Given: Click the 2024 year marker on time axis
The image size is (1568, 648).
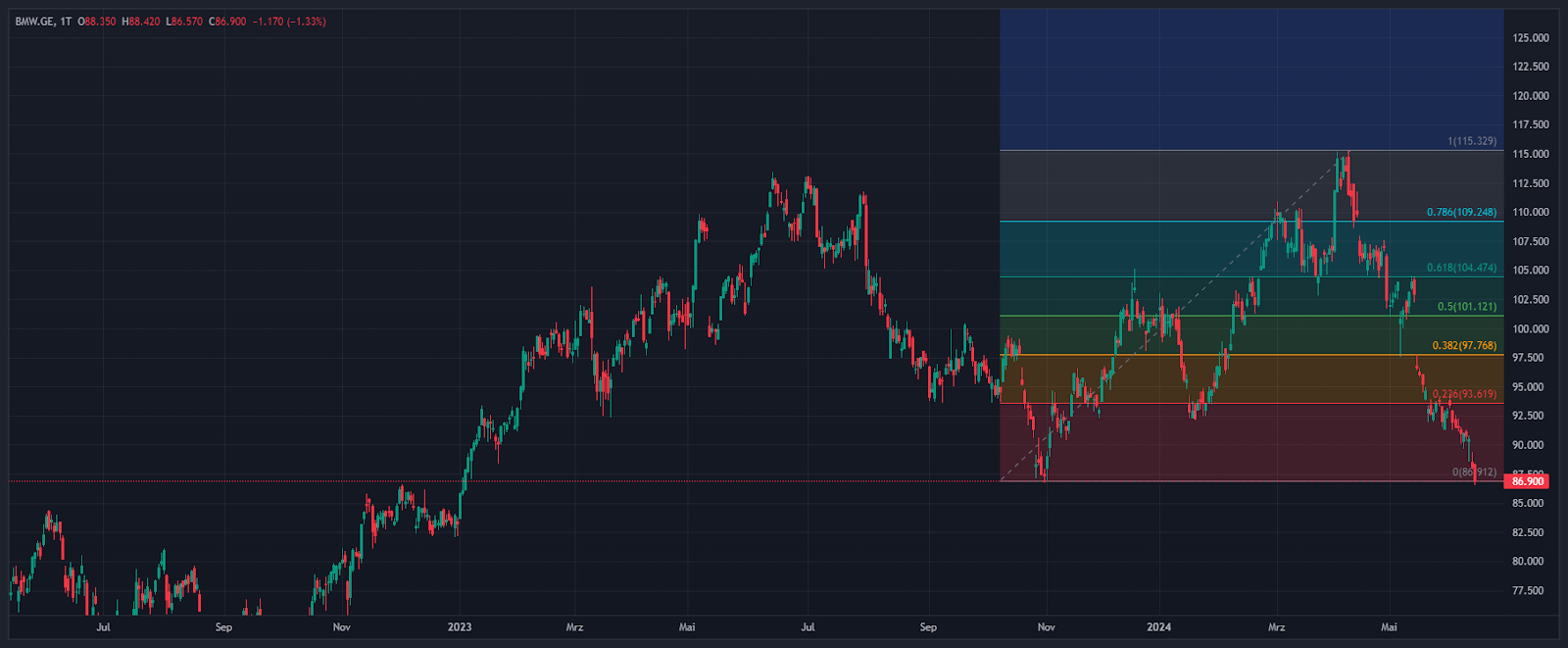Looking at the screenshot, I should (x=1158, y=627).
